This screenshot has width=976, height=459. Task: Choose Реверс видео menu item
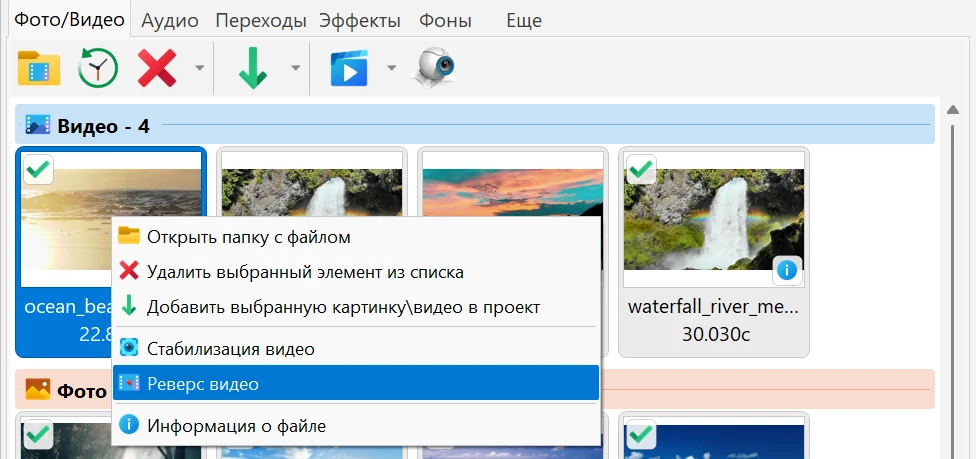pyautogui.click(x=356, y=383)
